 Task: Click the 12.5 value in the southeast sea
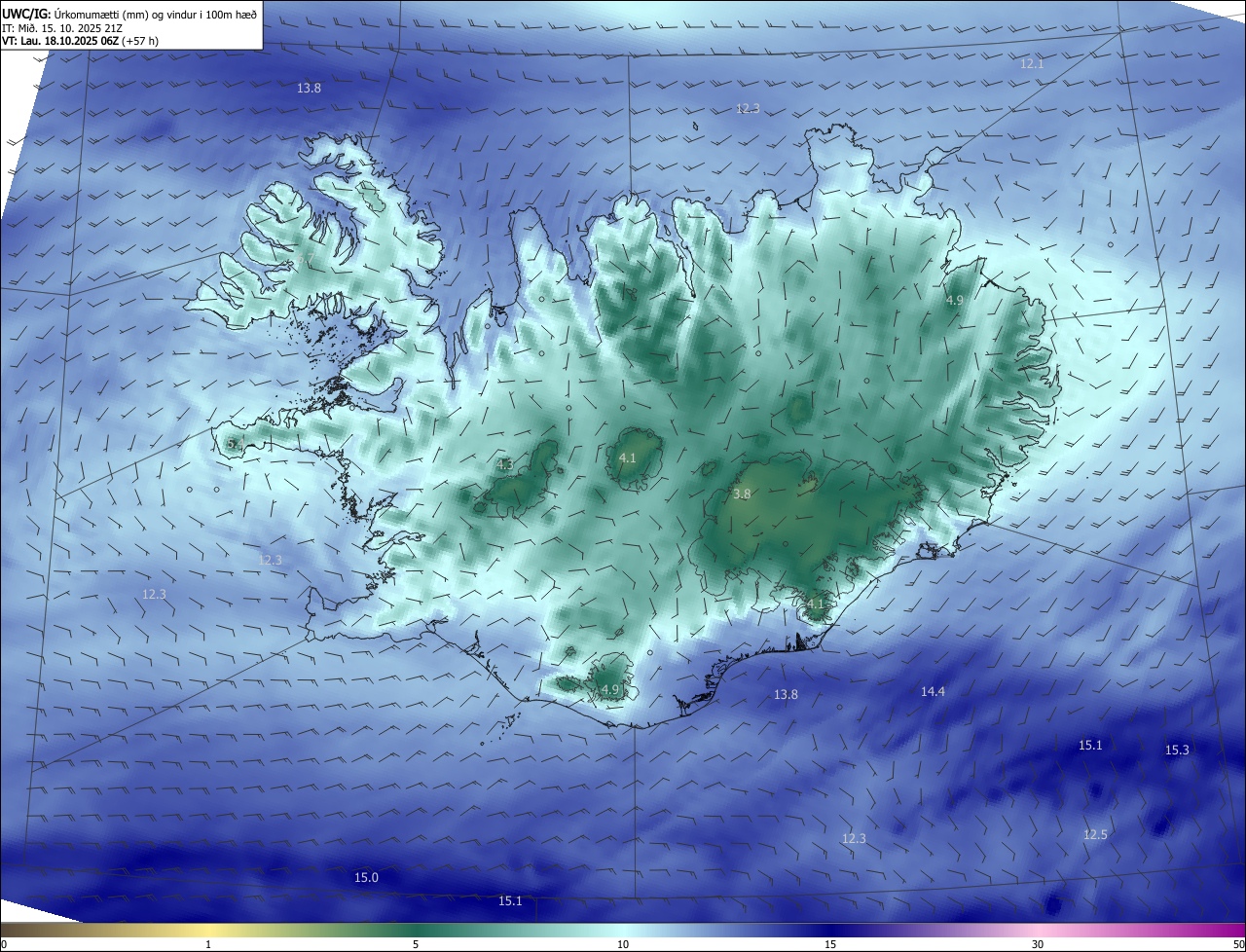(1095, 835)
